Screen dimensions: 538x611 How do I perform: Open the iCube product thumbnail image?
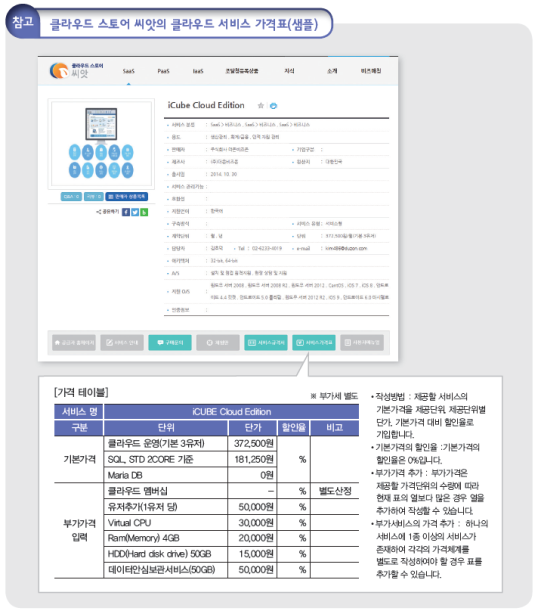(101, 143)
